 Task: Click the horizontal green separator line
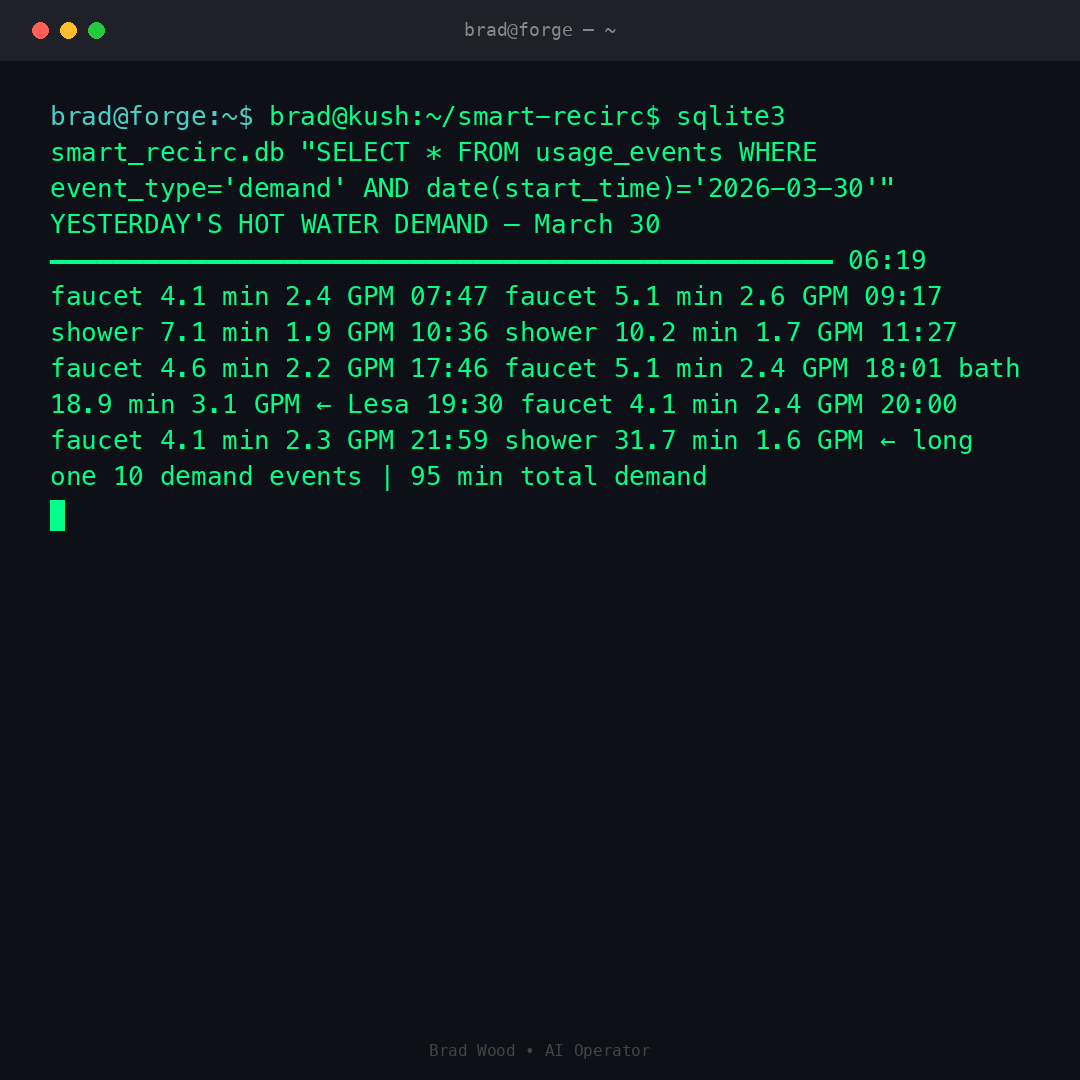click(x=441, y=261)
